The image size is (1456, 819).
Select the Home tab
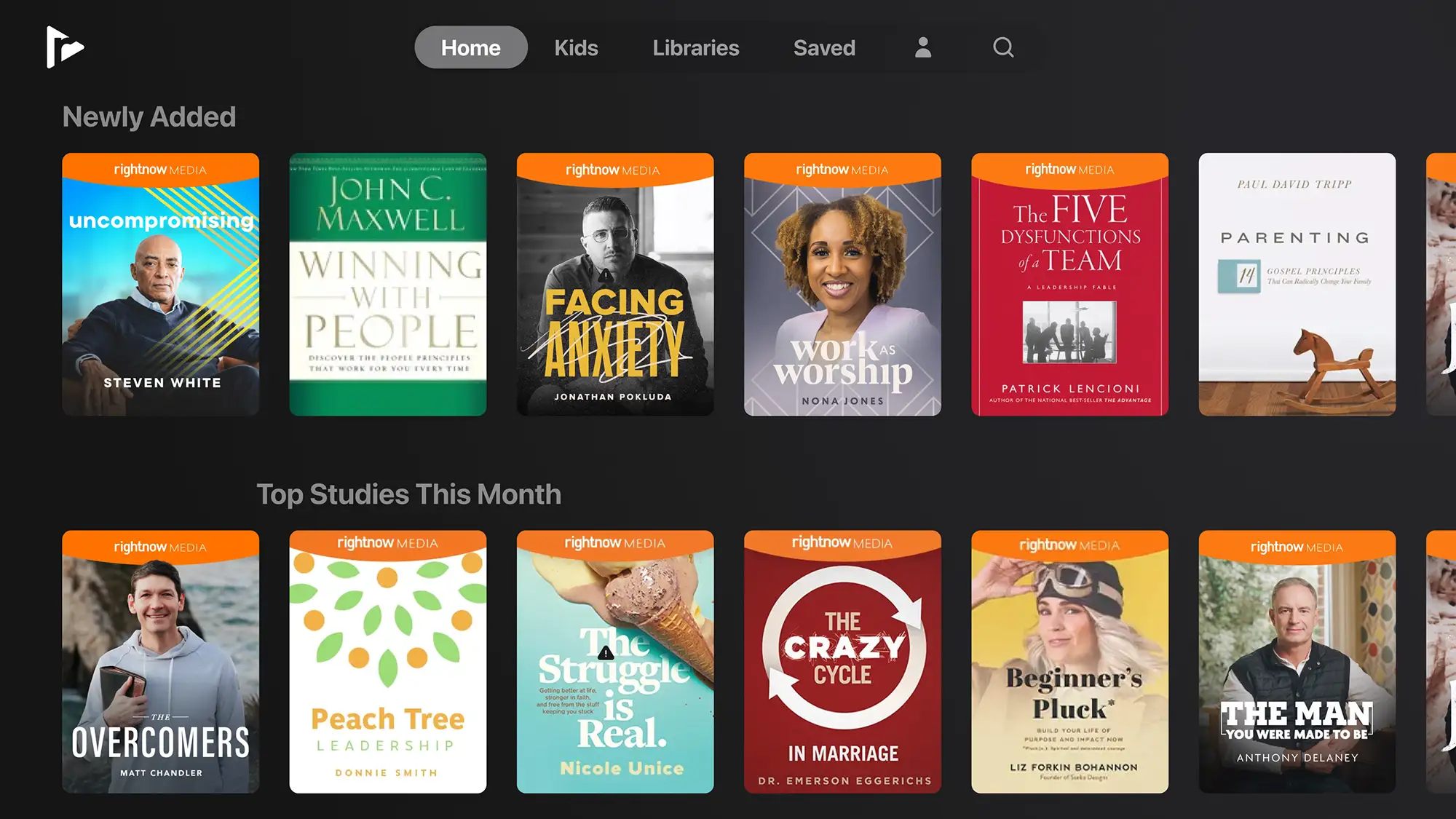471,47
